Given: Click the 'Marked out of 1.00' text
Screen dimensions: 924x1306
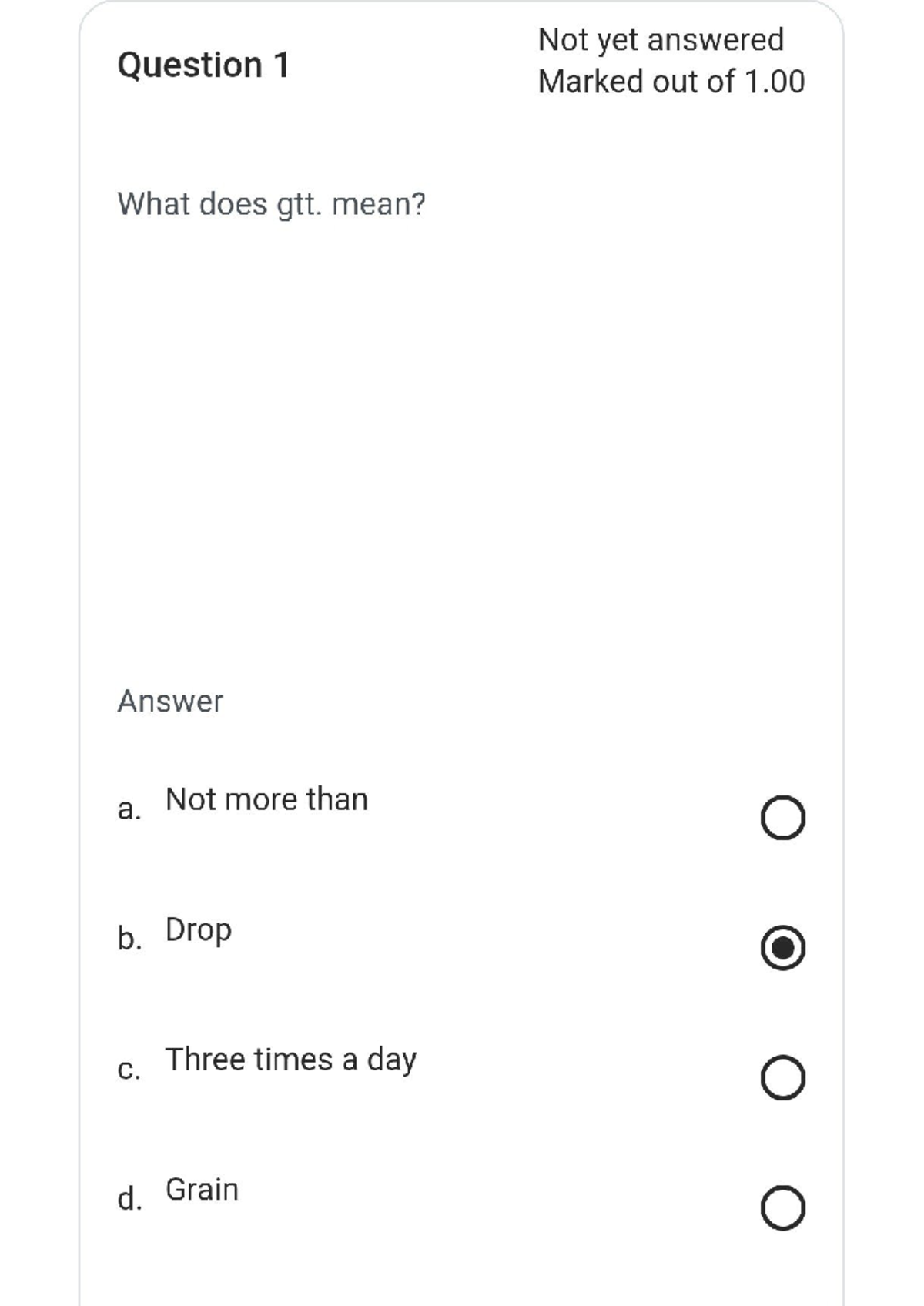Looking at the screenshot, I should [x=671, y=79].
